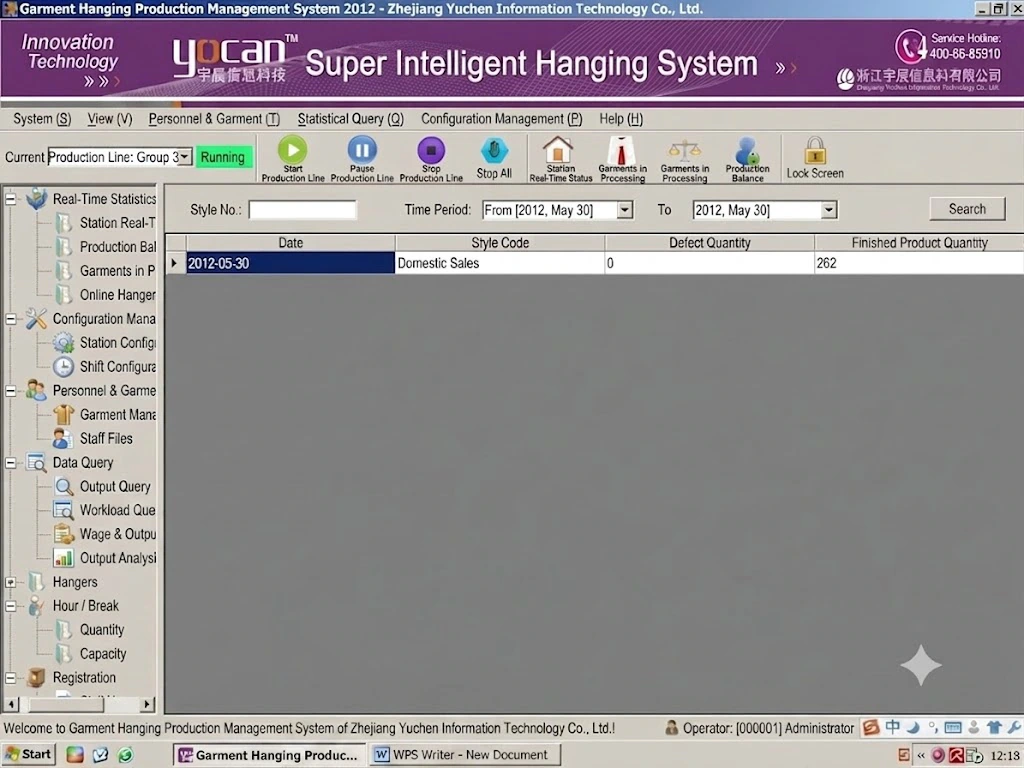Open the From date dropdown arrow
The width and height of the screenshot is (1024, 768).
[x=625, y=210]
